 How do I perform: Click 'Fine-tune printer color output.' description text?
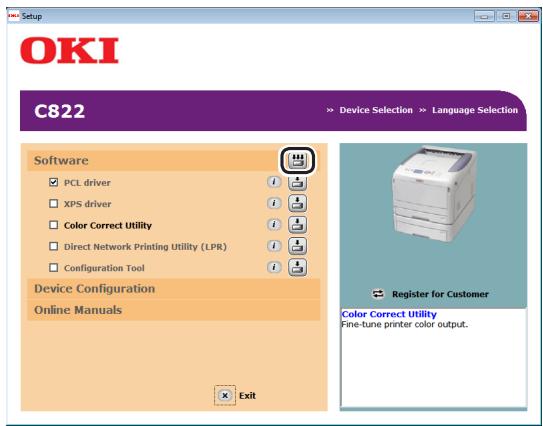click(x=404, y=325)
